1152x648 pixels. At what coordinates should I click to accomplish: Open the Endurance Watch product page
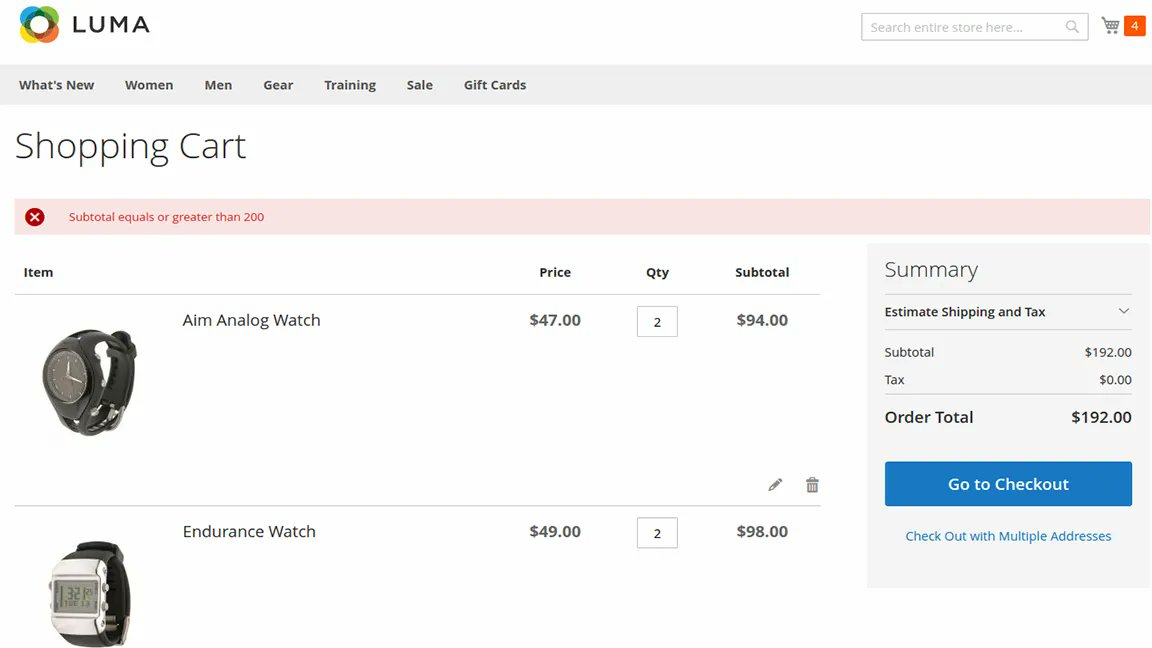point(249,531)
